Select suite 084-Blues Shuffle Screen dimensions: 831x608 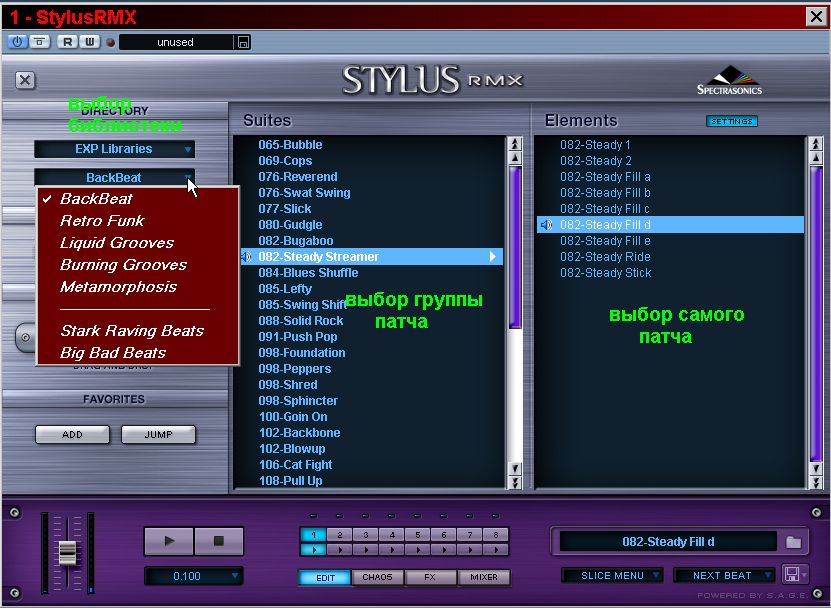pos(308,273)
